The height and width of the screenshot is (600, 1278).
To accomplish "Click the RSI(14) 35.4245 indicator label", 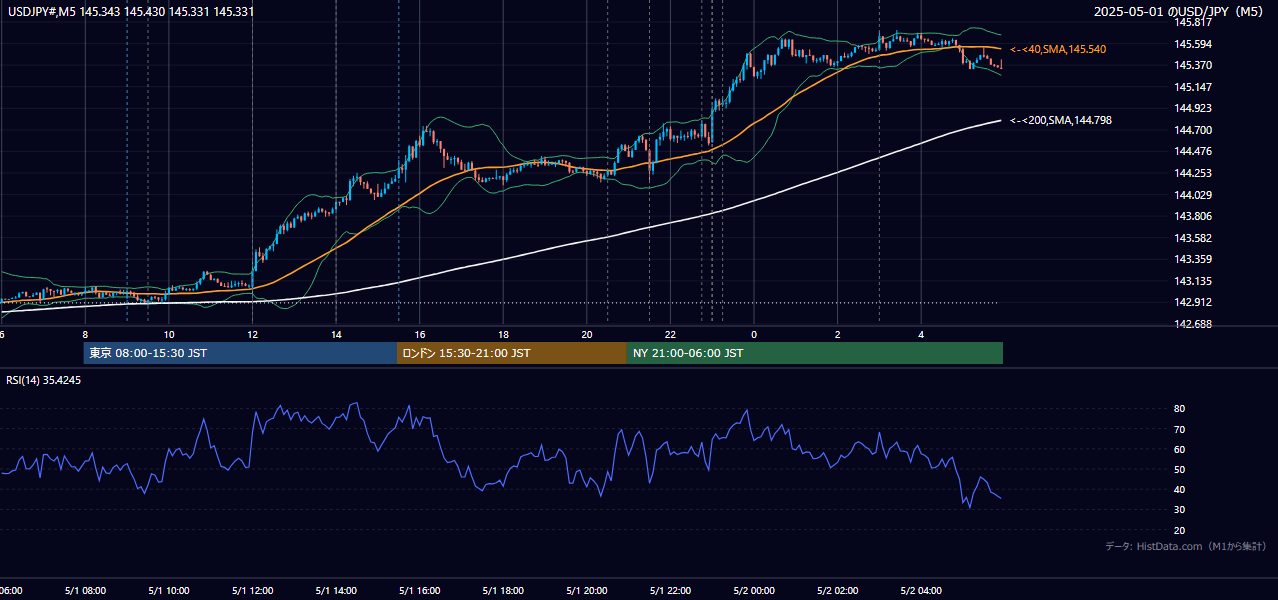I will [x=44, y=380].
